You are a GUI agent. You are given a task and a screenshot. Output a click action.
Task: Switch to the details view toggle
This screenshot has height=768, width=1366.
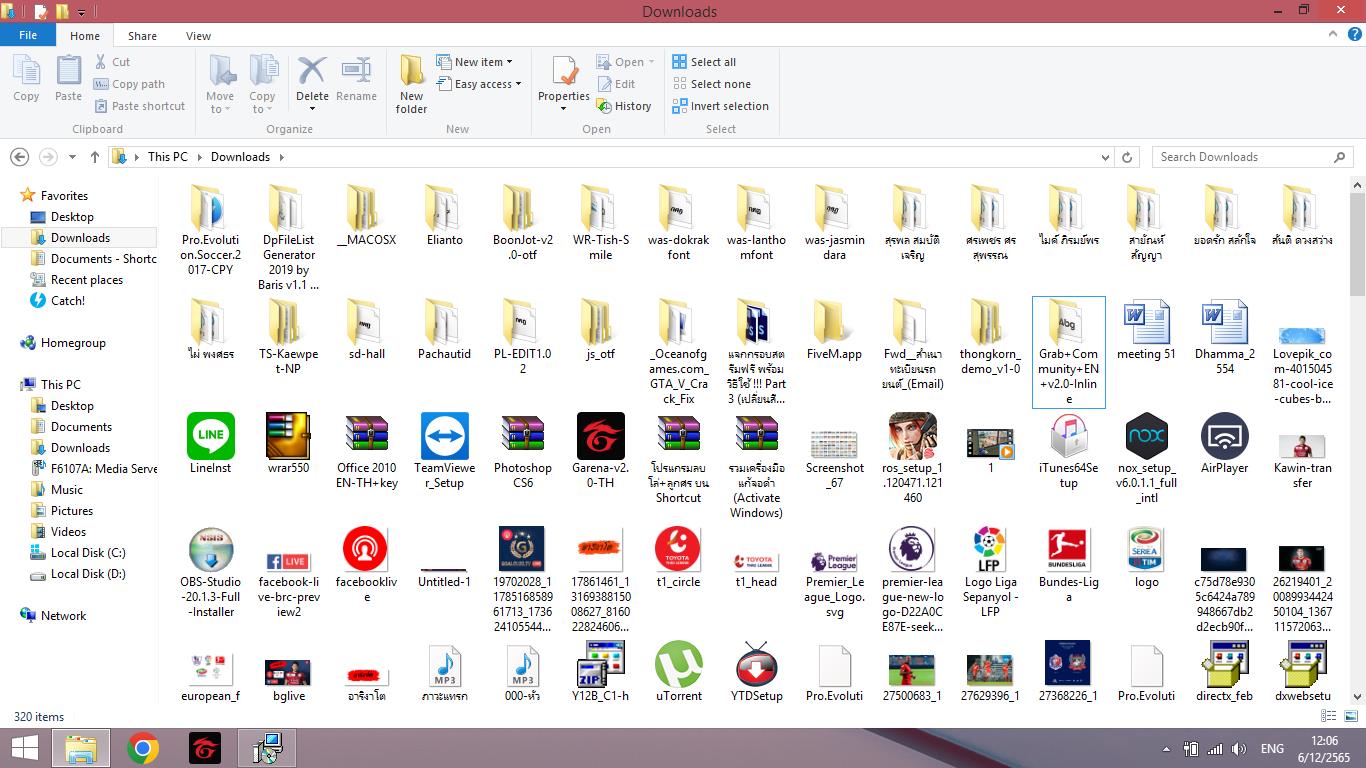[1329, 716]
